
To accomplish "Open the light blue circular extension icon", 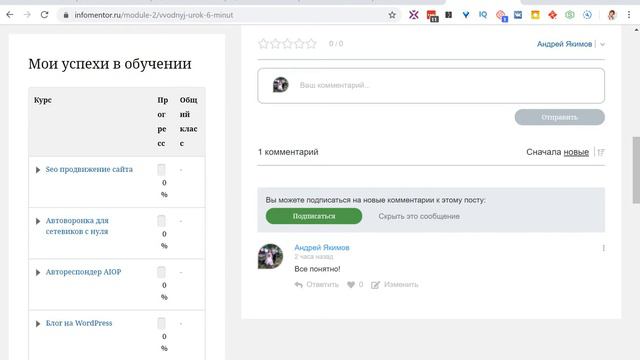I will (x=587, y=15).
